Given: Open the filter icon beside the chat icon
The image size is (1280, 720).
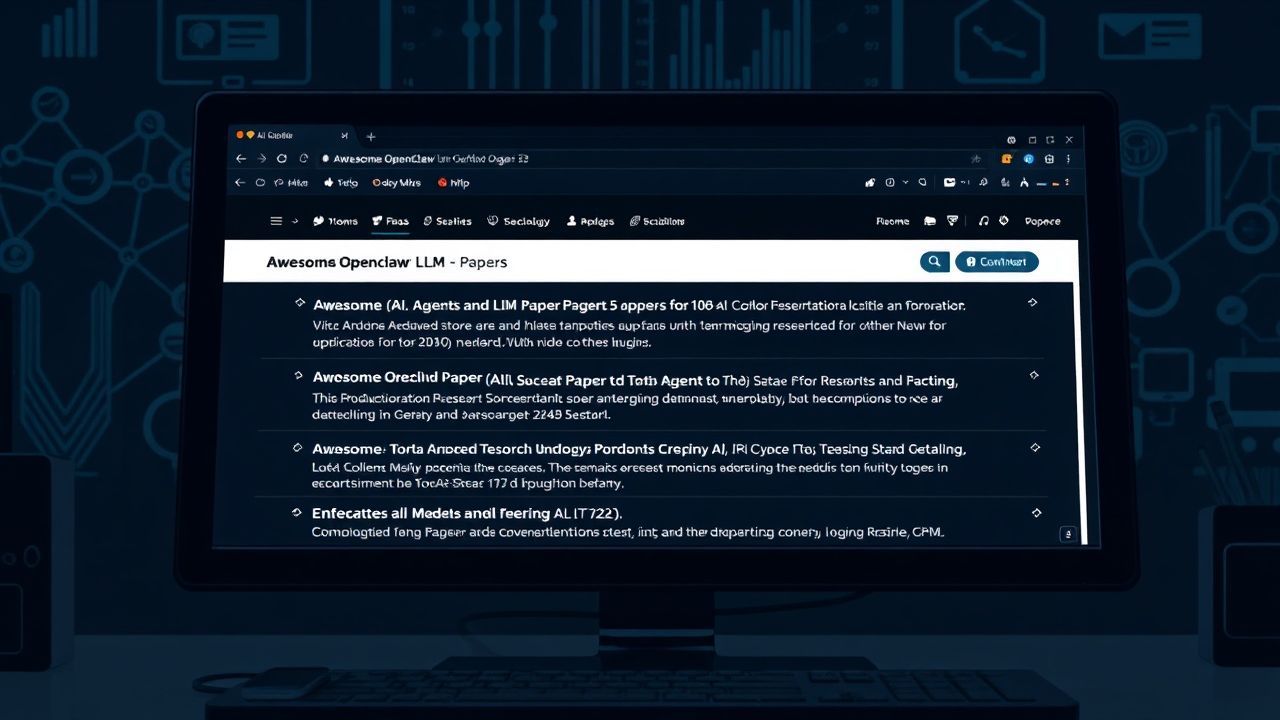Looking at the screenshot, I should pos(951,221).
